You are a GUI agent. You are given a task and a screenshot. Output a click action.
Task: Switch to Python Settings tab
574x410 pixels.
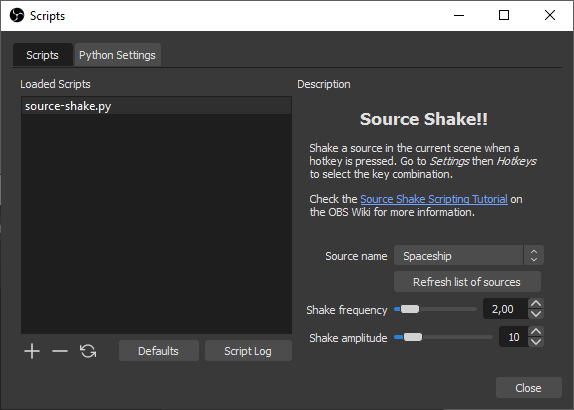118,55
